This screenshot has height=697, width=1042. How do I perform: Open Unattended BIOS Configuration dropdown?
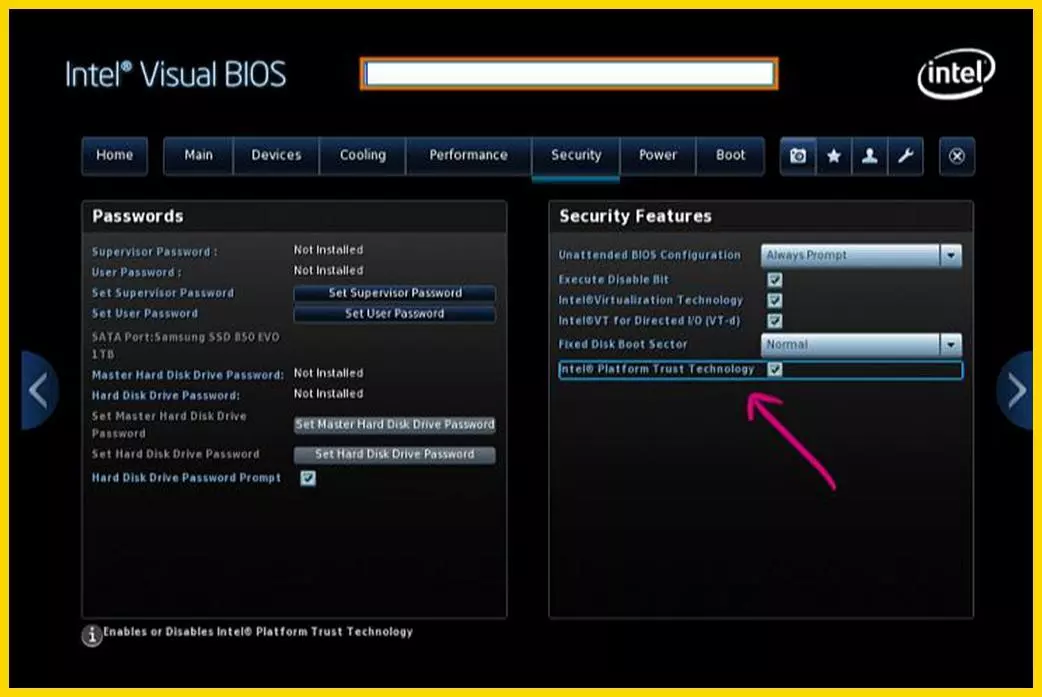click(x=861, y=255)
